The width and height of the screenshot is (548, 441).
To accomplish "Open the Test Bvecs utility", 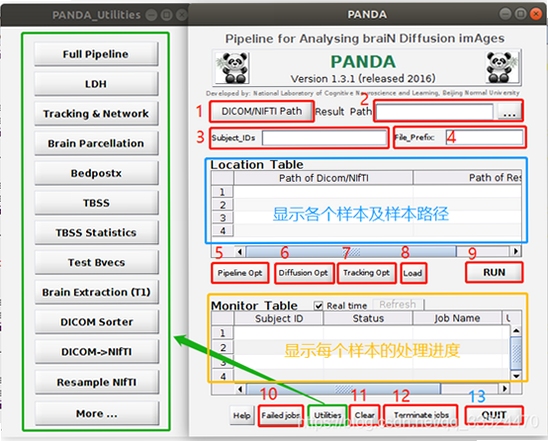I will pos(96,262).
